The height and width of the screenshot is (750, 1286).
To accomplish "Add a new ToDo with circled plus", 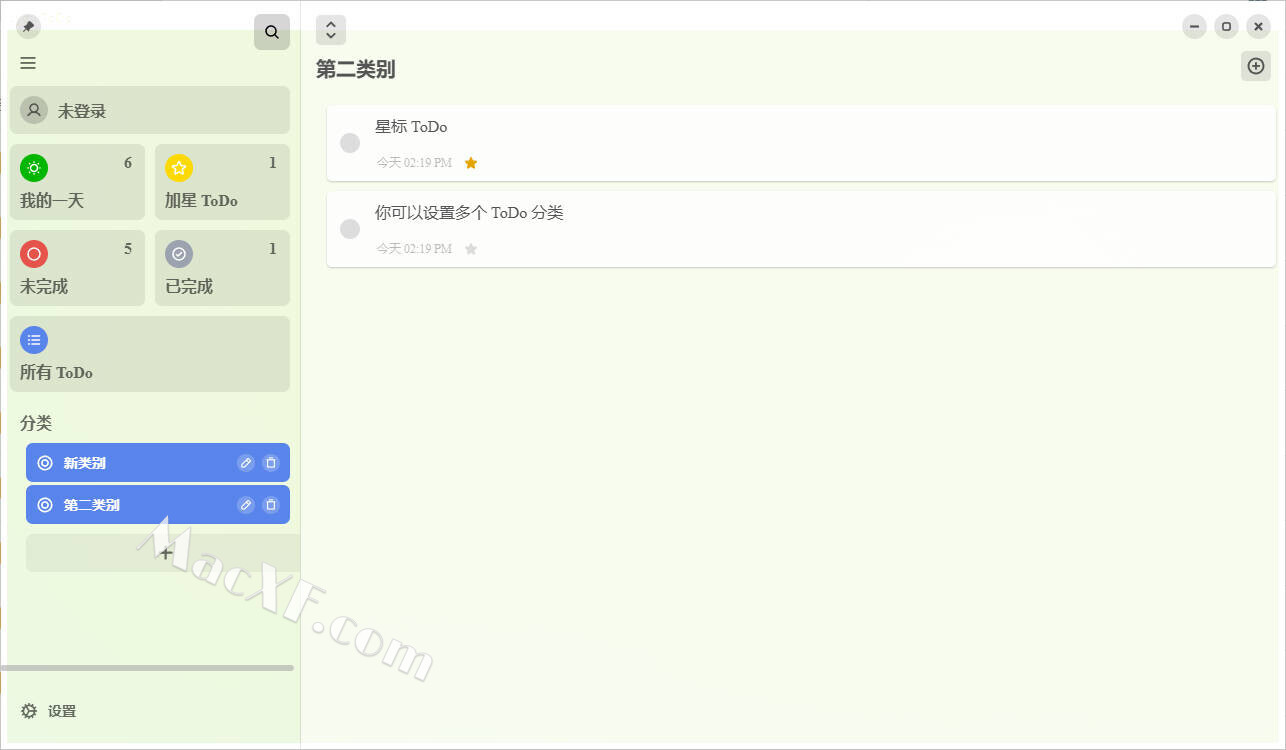I will coord(1256,66).
